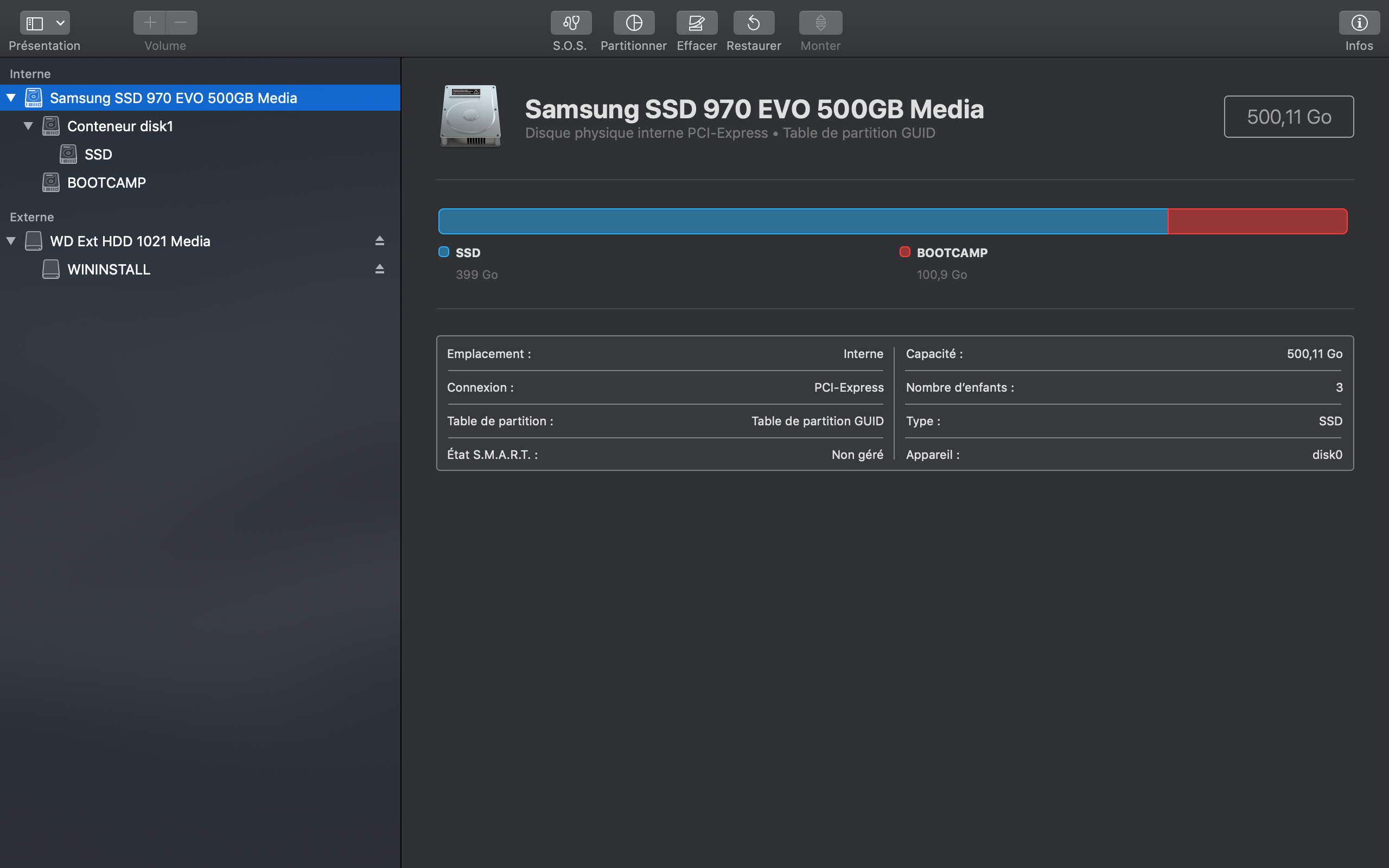Select the BOOTCAMP volume in sidebar

tap(106, 183)
